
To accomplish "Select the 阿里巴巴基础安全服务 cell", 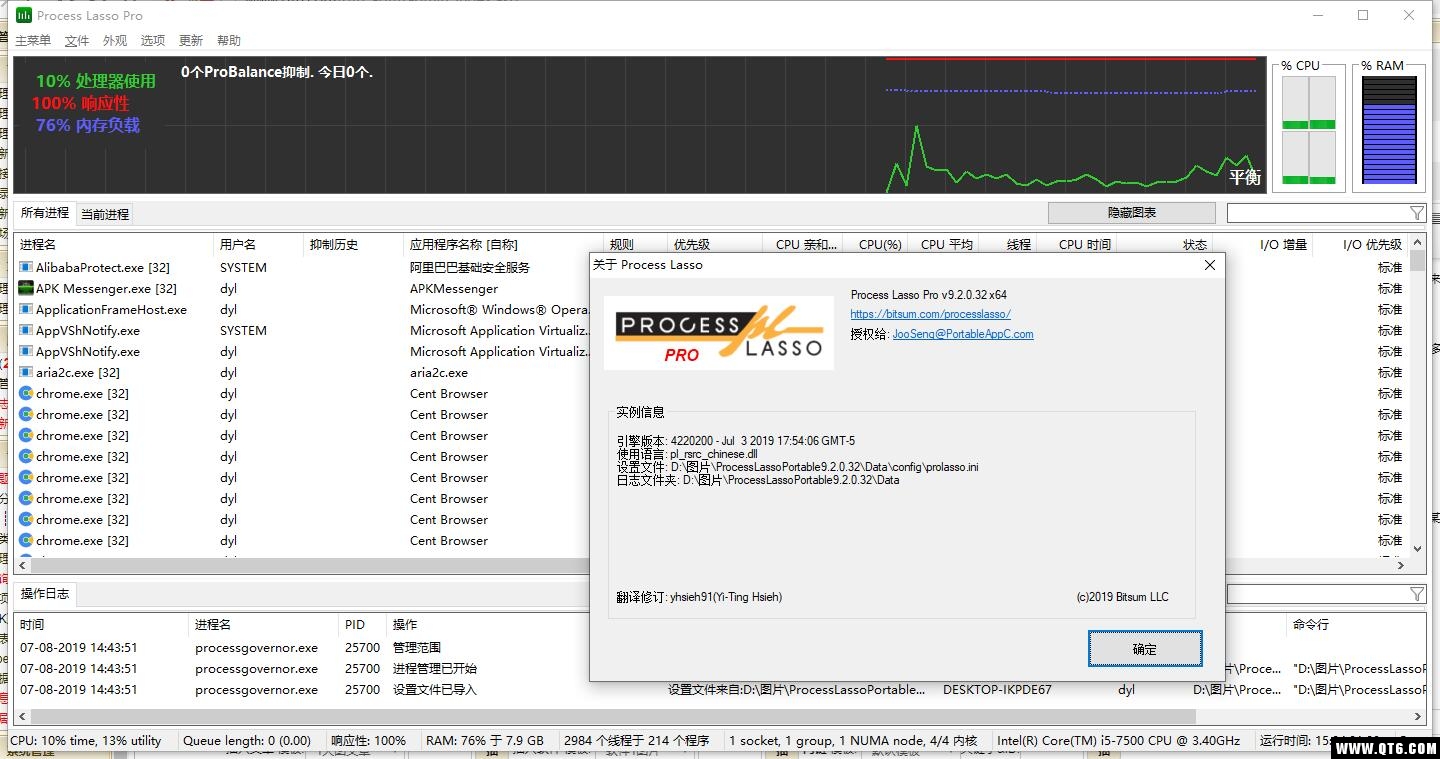I will (x=470, y=267).
